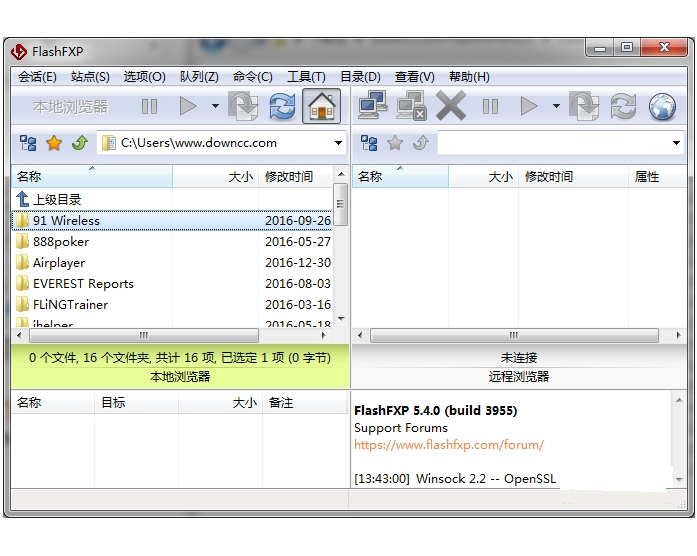The height and width of the screenshot is (556, 697).
Task: Open the 选项(O) menu
Action: coord(144,77)
